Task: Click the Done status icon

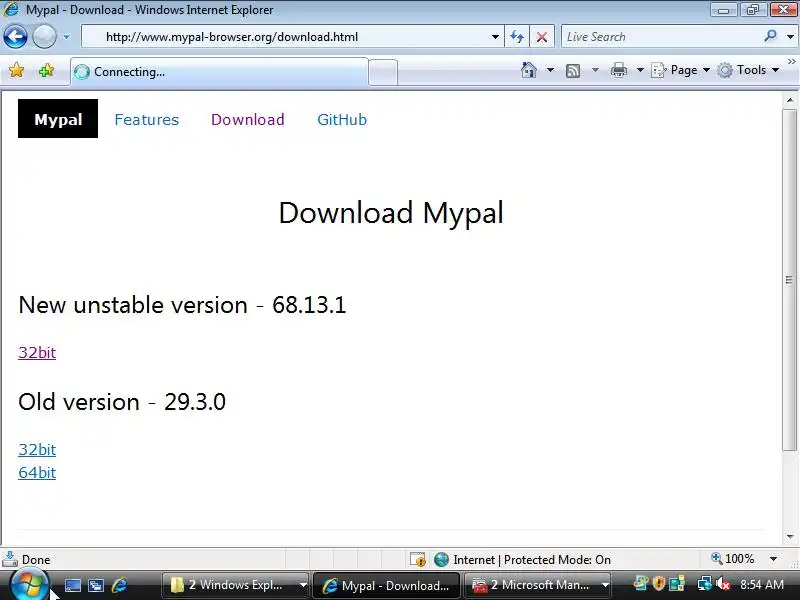Action: (x=9, y=559)
